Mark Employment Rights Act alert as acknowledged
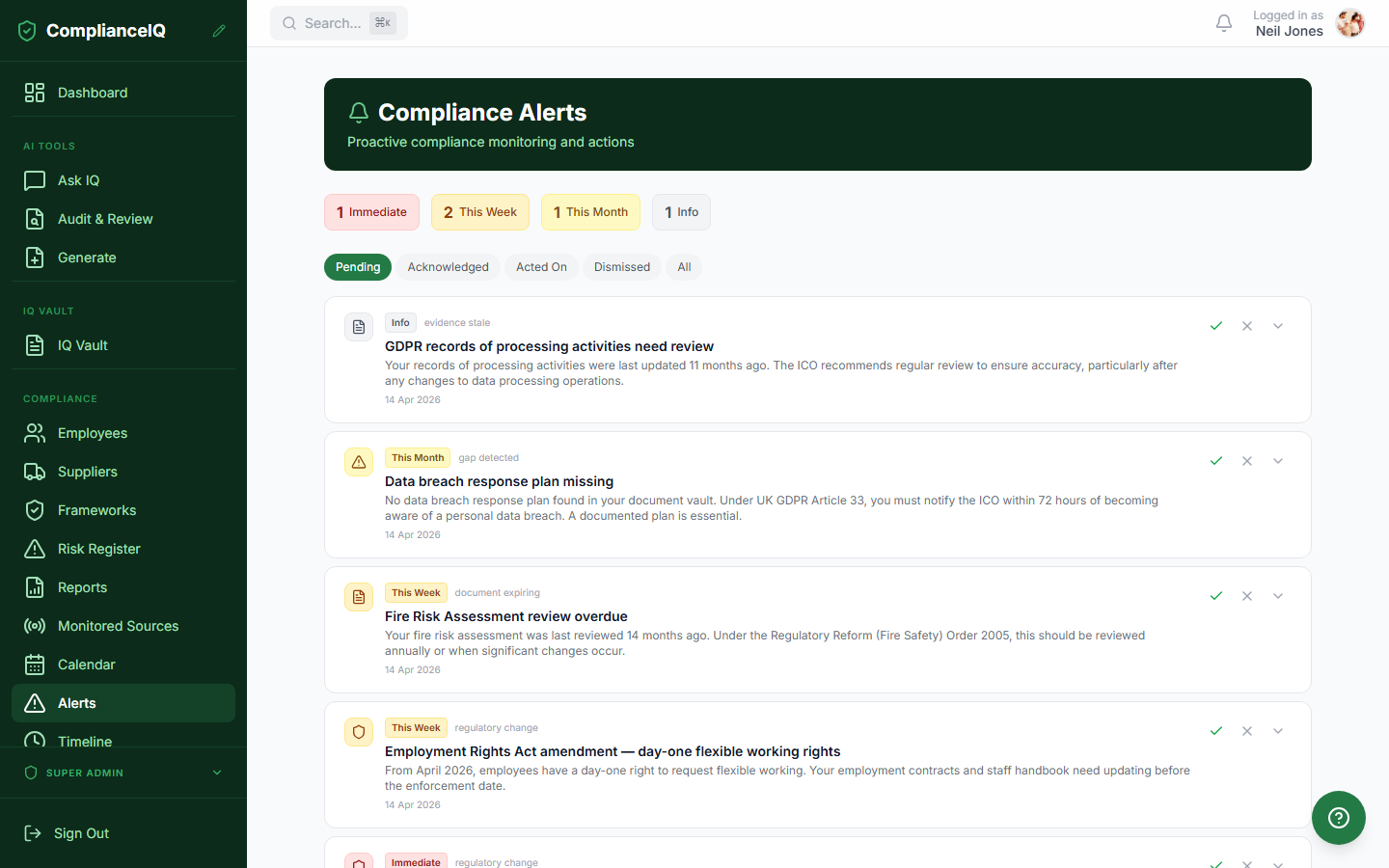This screenshot has height=868, width=1389. [1216, 731]
